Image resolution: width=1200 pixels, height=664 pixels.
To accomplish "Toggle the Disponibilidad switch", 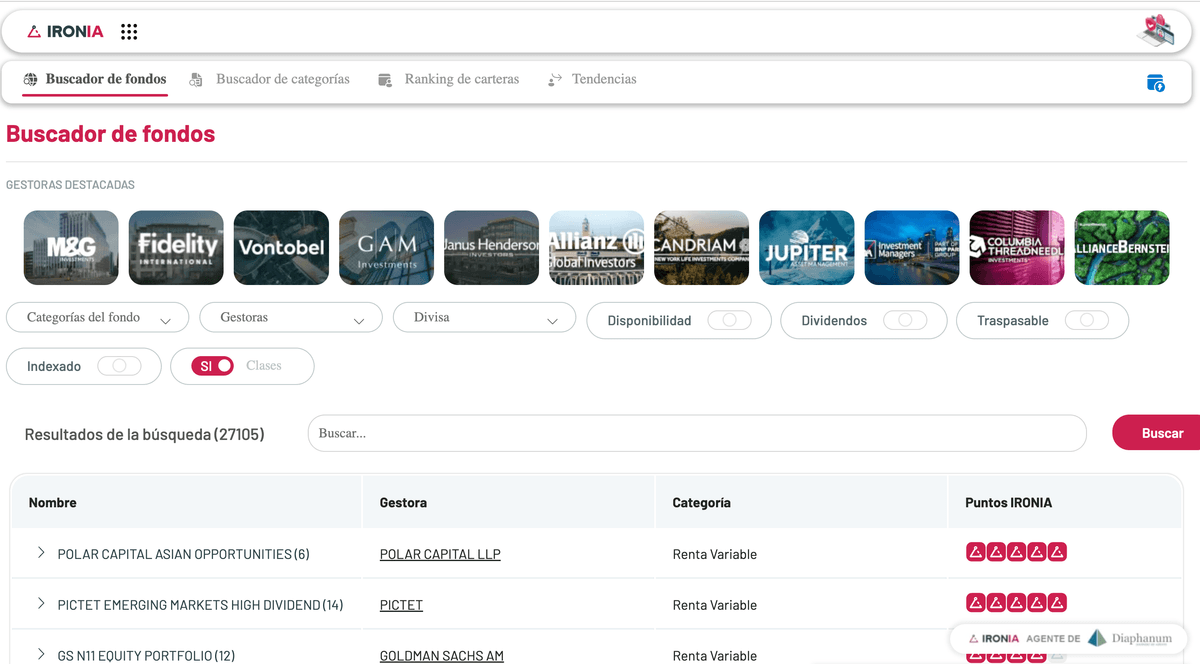I will (x=728, y=321).
